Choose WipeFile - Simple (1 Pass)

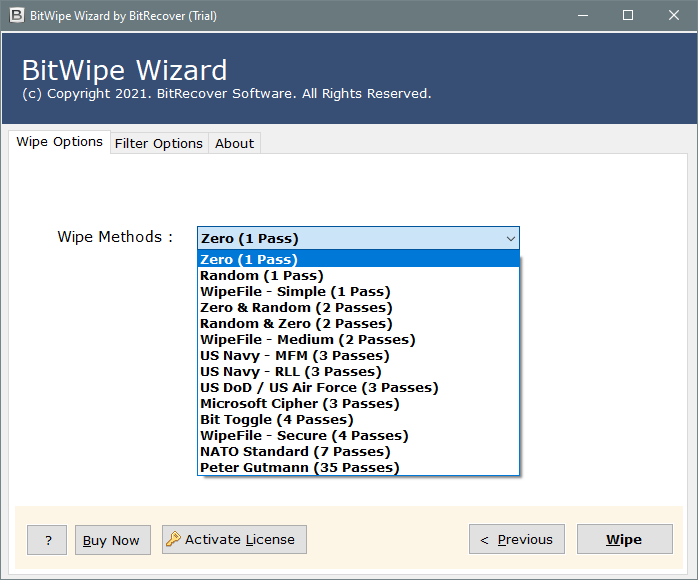[358, 292]
